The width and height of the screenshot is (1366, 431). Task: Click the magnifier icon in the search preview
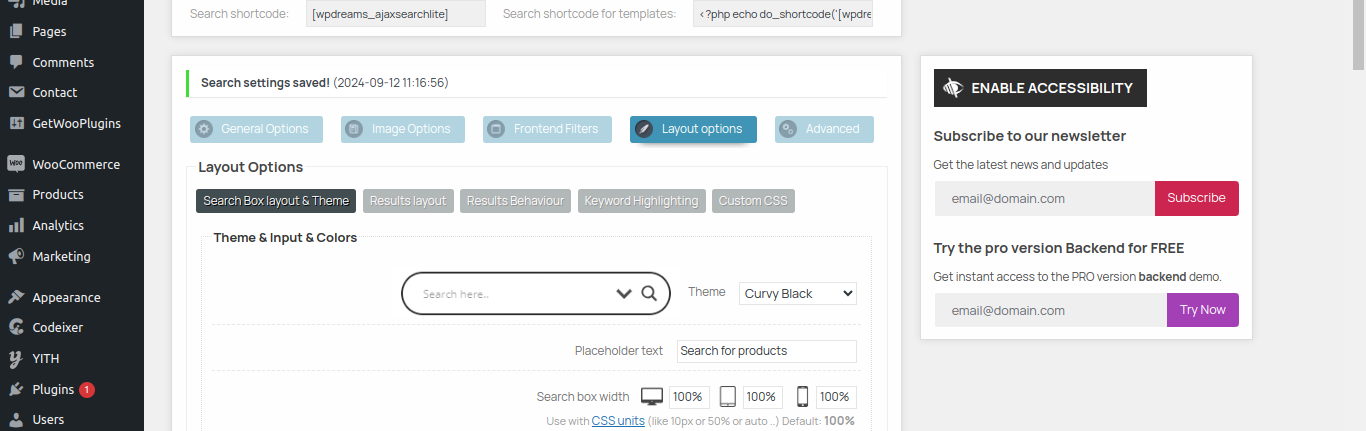[649, 293]
